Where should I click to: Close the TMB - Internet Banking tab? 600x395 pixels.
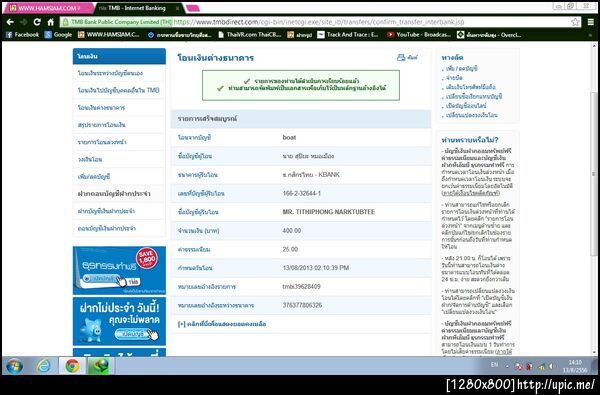[x=177, y=8]
